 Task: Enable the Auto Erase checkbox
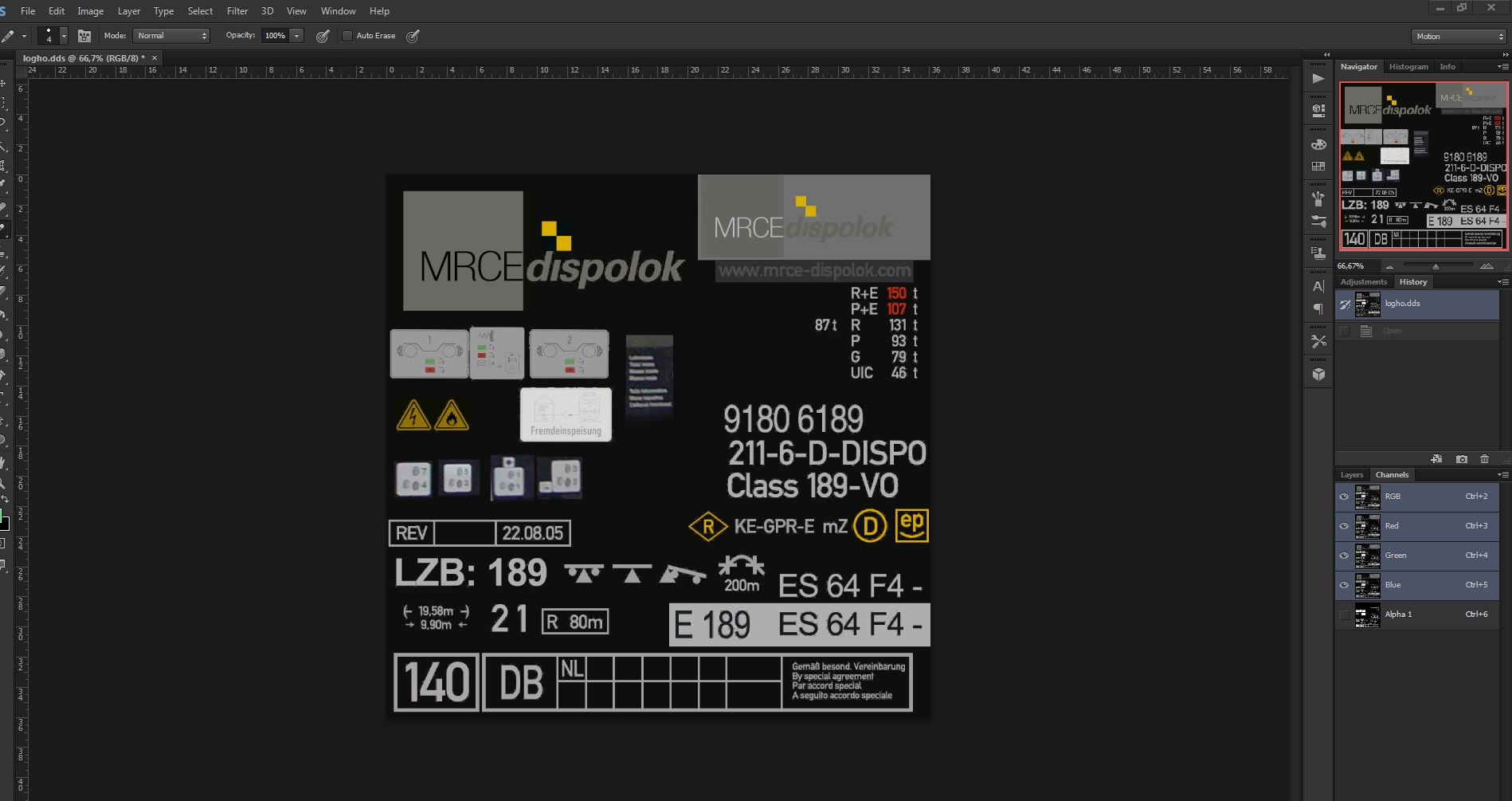[347, 36]
